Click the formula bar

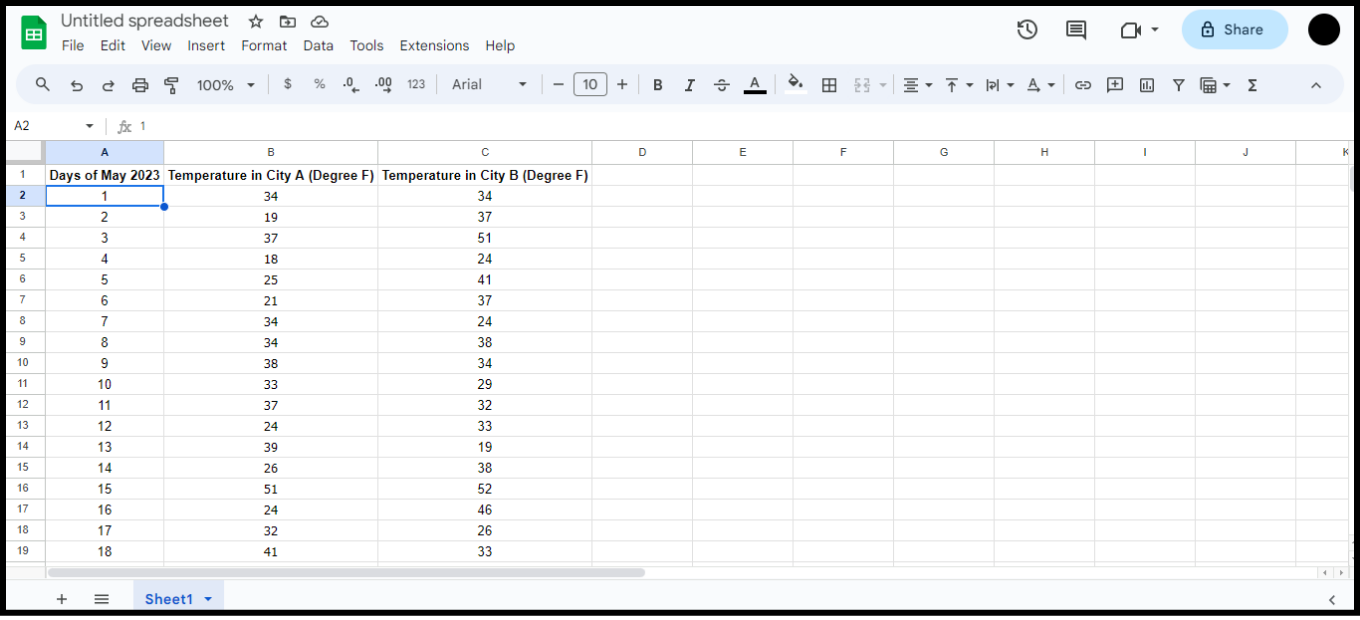[x=740, y=126]
